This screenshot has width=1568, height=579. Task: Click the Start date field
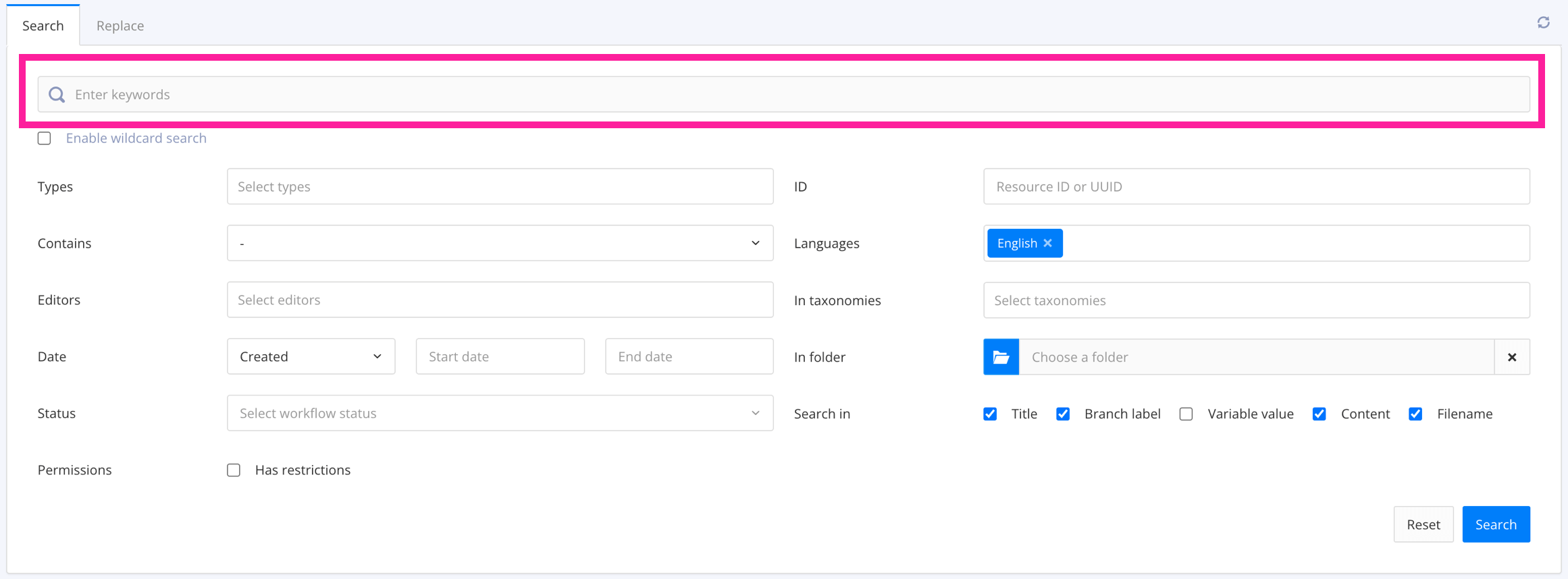500,356
